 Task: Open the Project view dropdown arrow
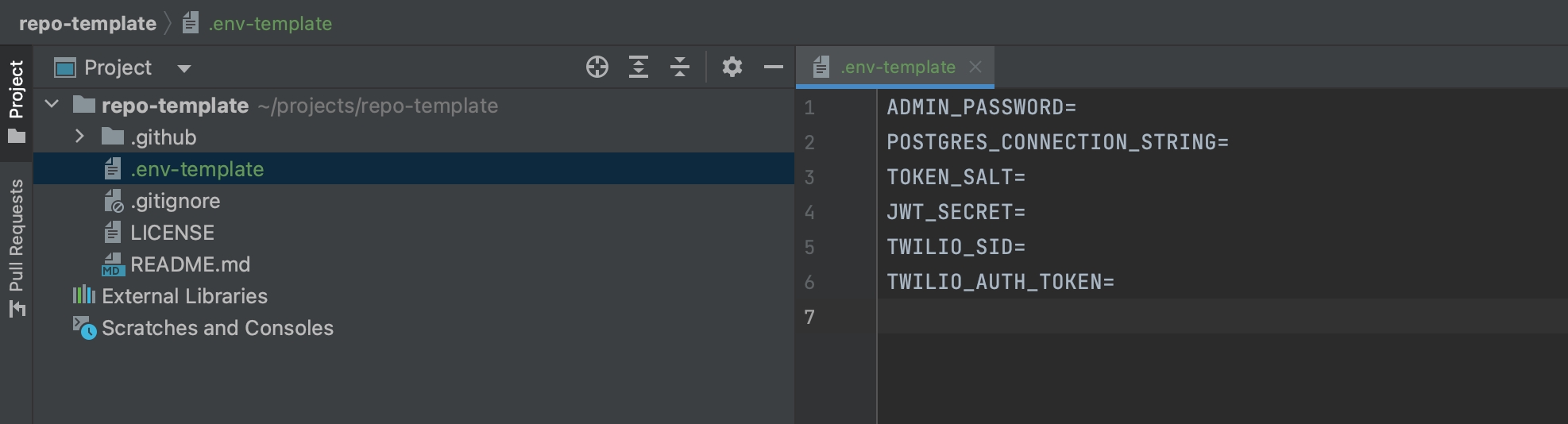click(x=184, y=68)
